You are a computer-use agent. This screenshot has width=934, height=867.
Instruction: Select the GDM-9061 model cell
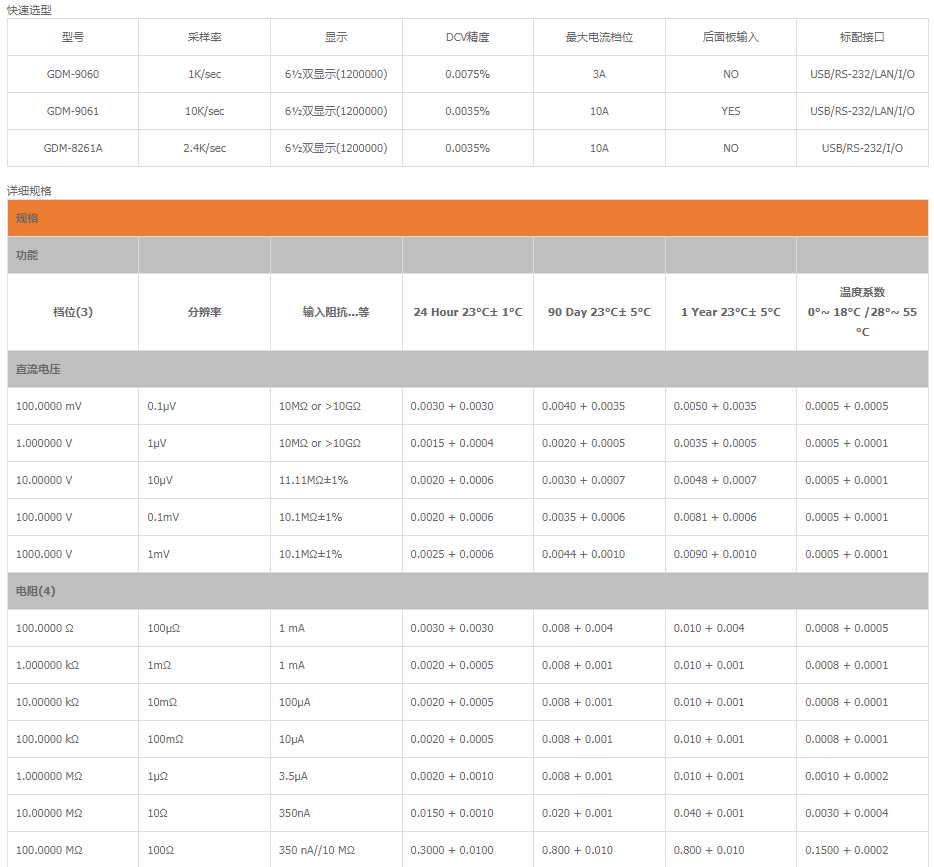[x=73, y=111]
